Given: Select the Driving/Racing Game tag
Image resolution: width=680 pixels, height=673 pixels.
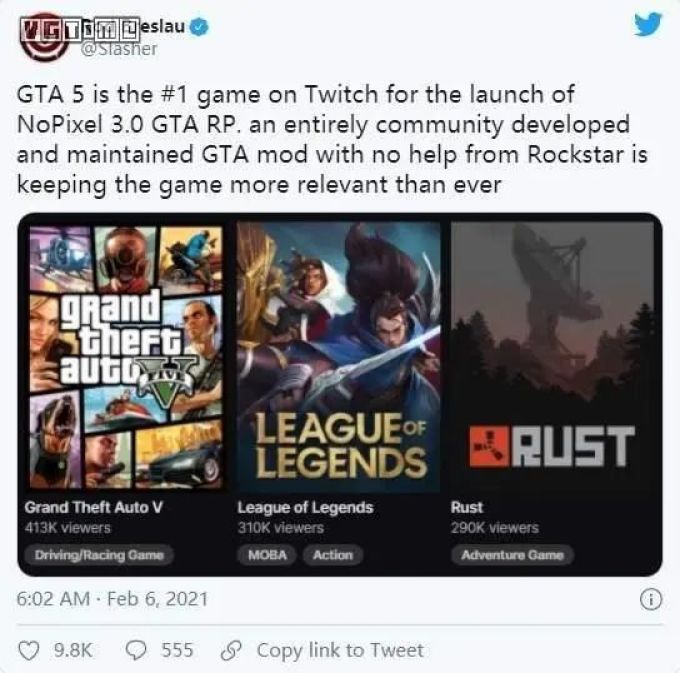Looking at the screenshot, I should [99, 555].
